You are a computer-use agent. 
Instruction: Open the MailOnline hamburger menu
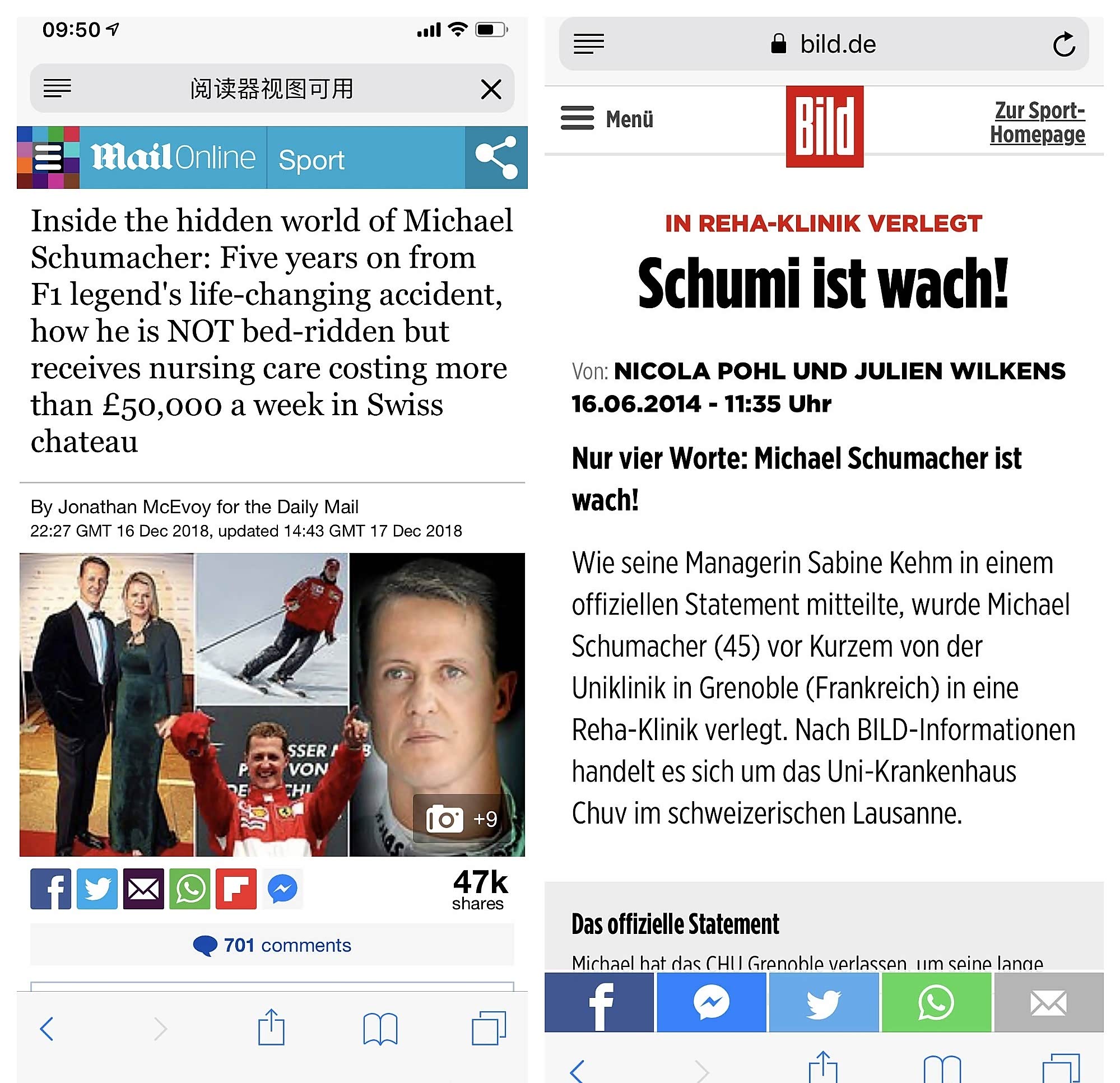pos(48,158)
